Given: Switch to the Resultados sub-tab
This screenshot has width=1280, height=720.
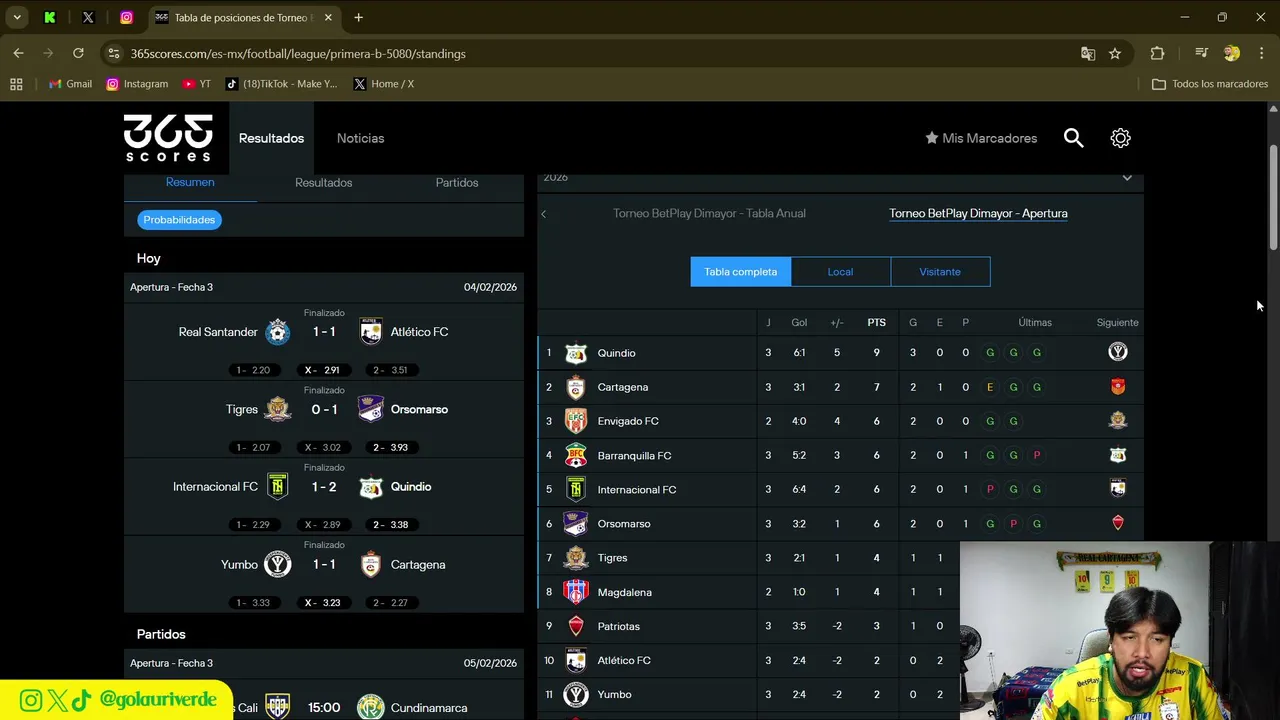Looking at the screenshot, I should click(x=323, y=182).
